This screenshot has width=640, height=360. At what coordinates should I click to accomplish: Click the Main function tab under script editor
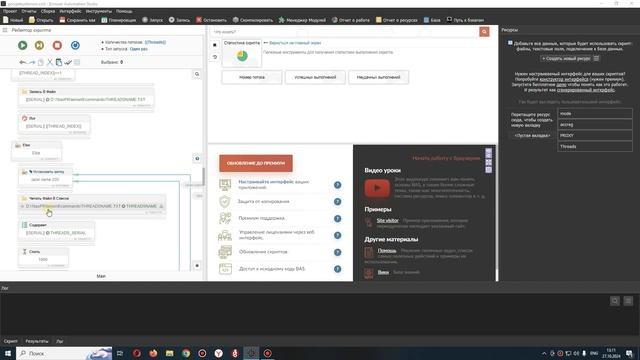point(101,276)
